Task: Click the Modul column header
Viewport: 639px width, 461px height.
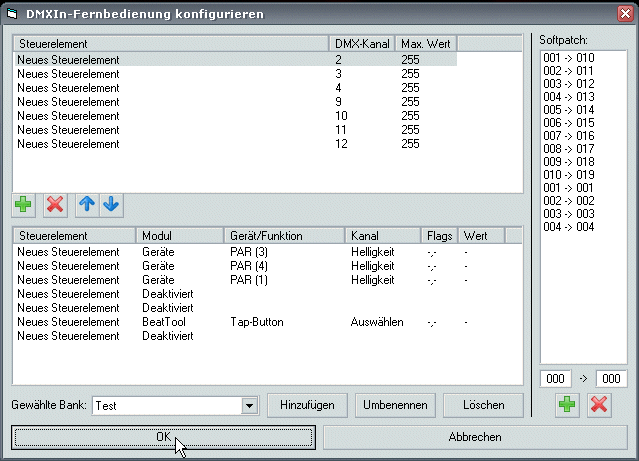Action: 180,235
